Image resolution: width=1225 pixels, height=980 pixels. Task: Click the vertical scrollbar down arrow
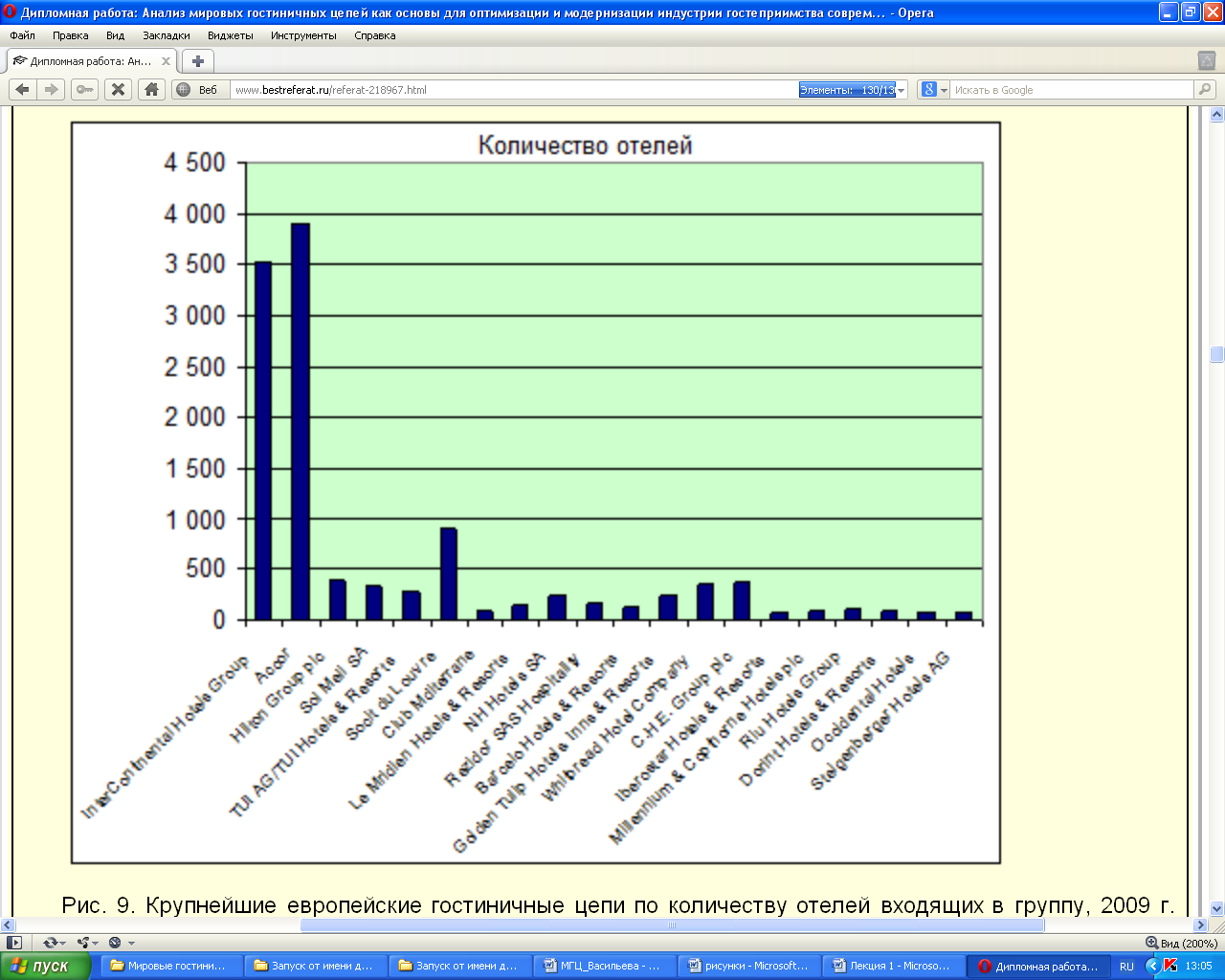point(1217,909)
